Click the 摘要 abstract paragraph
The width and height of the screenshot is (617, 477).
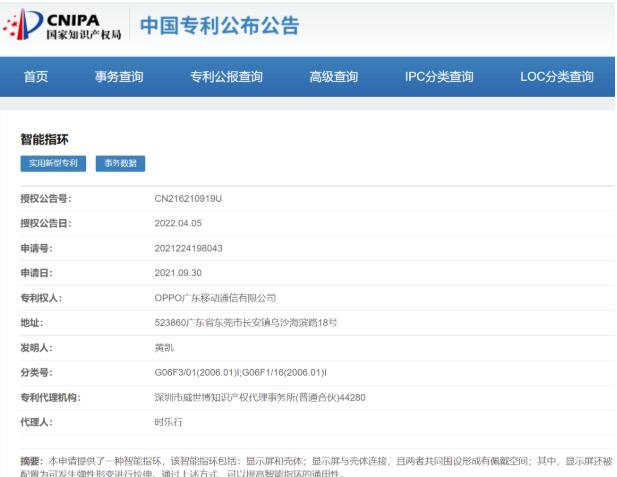(x=317, y=466)
